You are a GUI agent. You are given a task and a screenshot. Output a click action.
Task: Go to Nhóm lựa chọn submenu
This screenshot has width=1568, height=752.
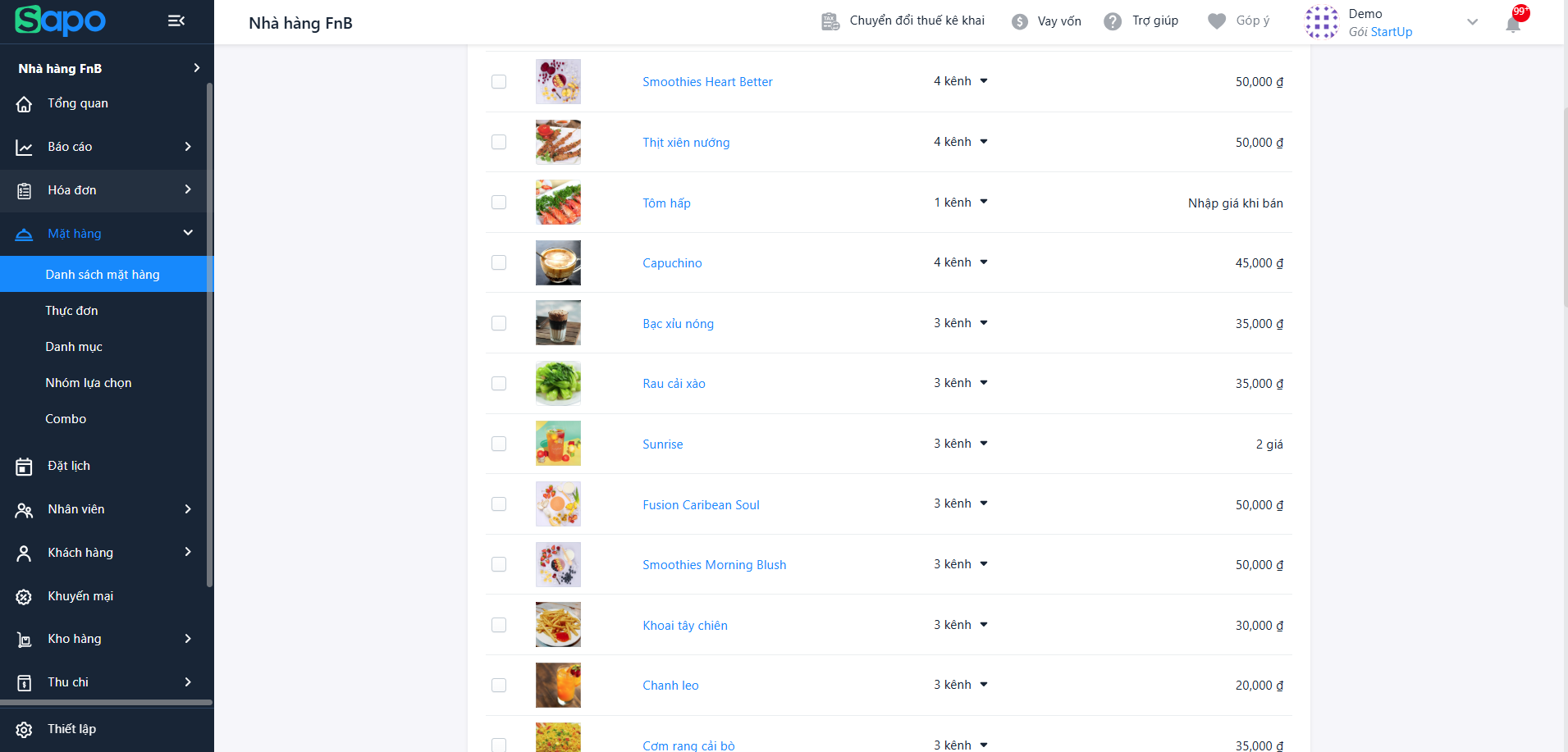(89, 383)
